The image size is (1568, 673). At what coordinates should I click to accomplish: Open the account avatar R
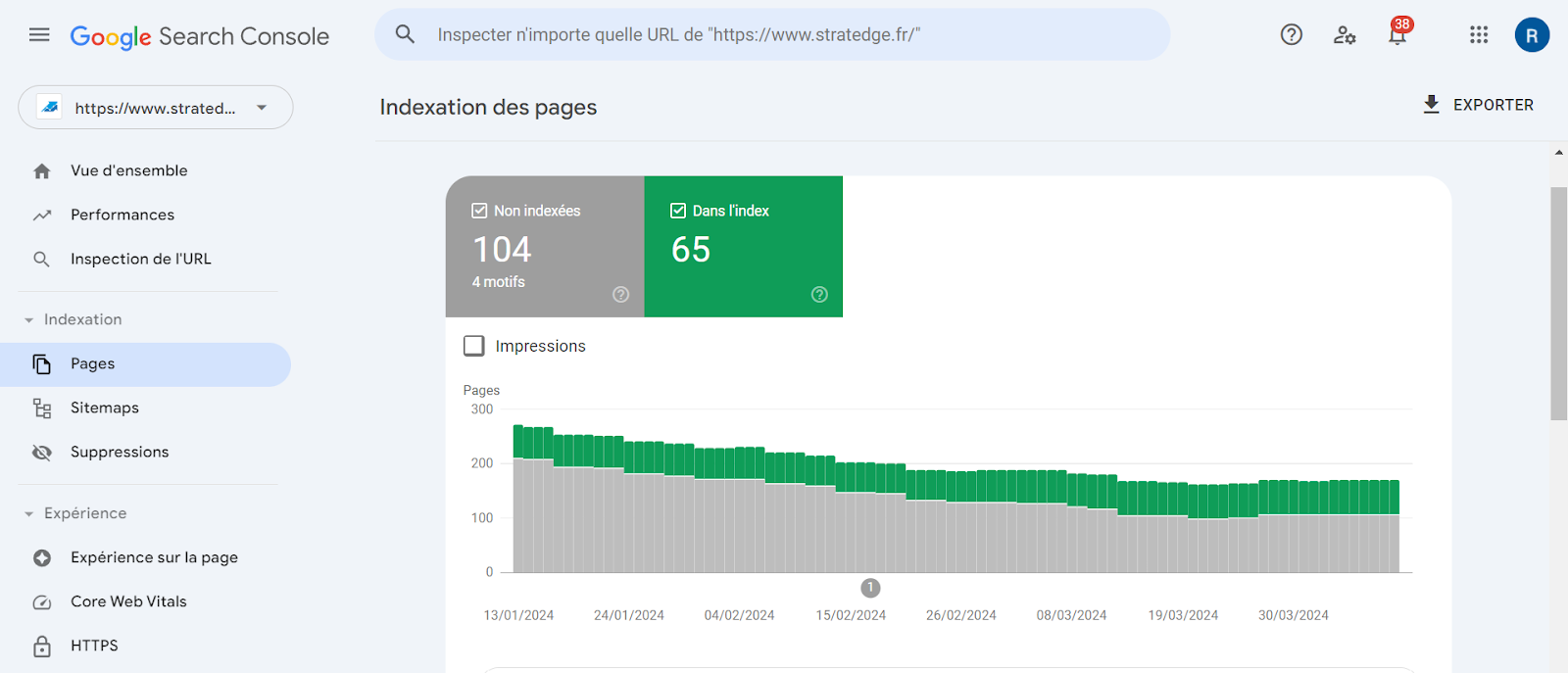coord(1532,35)
